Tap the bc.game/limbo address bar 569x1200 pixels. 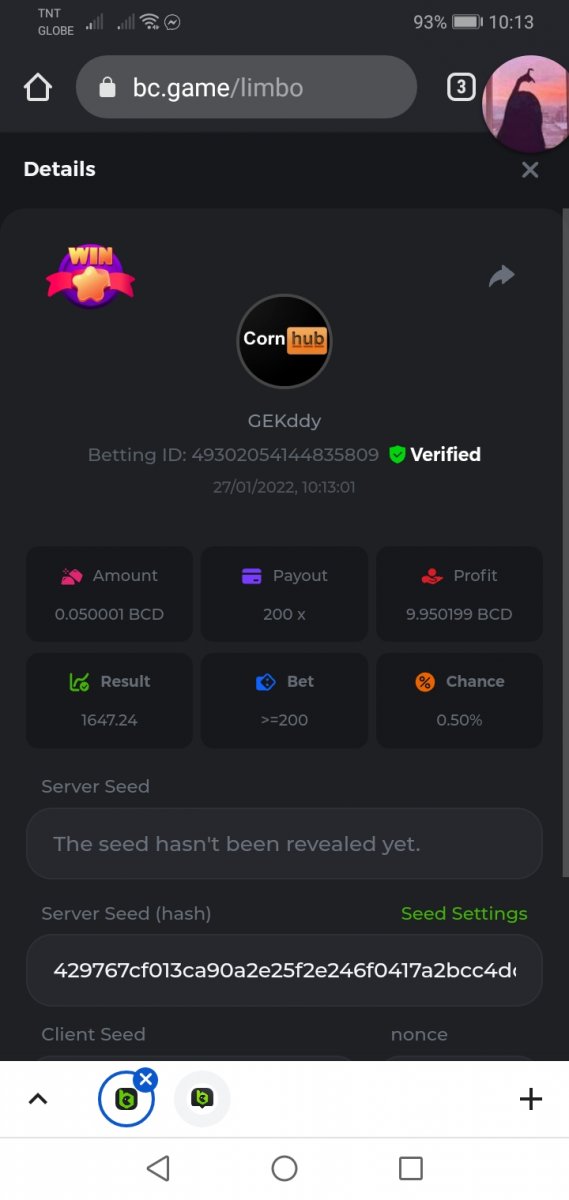click(246, 88)
